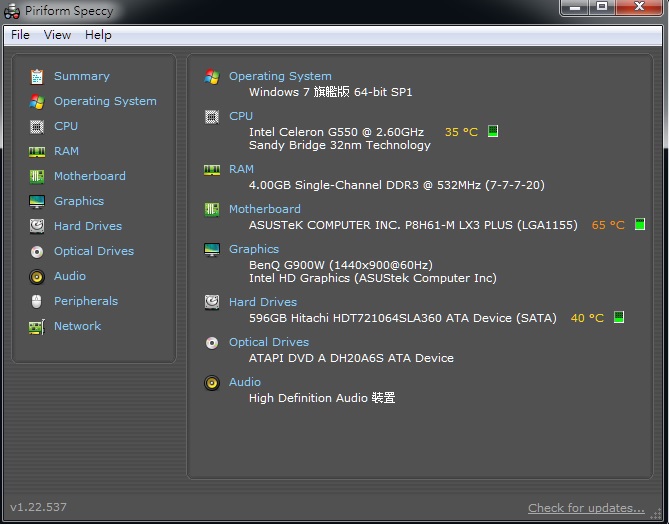The image size is (669, 525).
Task: Click the Audio speaker icon in sidebar
Action: coord(37,276)
